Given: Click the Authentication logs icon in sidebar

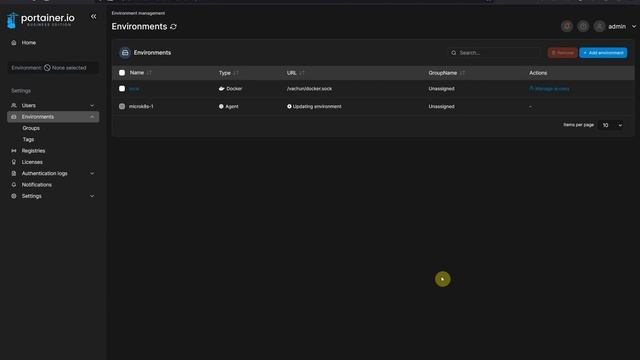Looking at the screenshot, I should coord(14,173).
